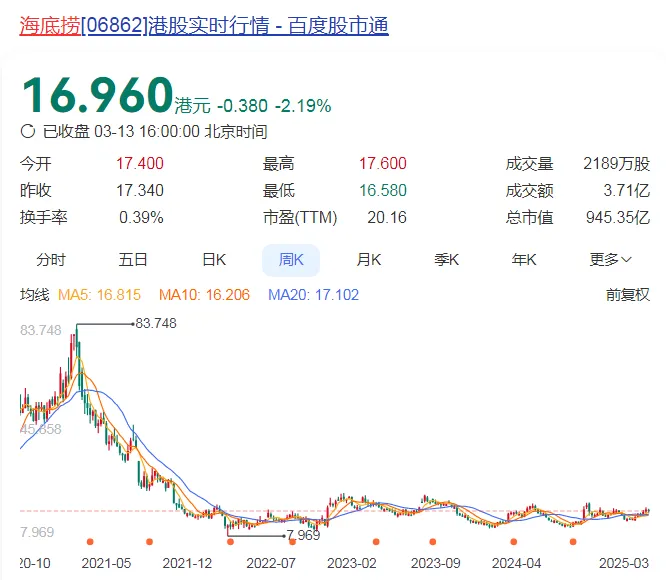This screenshot has height=580, width=666.
Task: Click the 成交额 value 3.71亿
Action: coord(626,191)
